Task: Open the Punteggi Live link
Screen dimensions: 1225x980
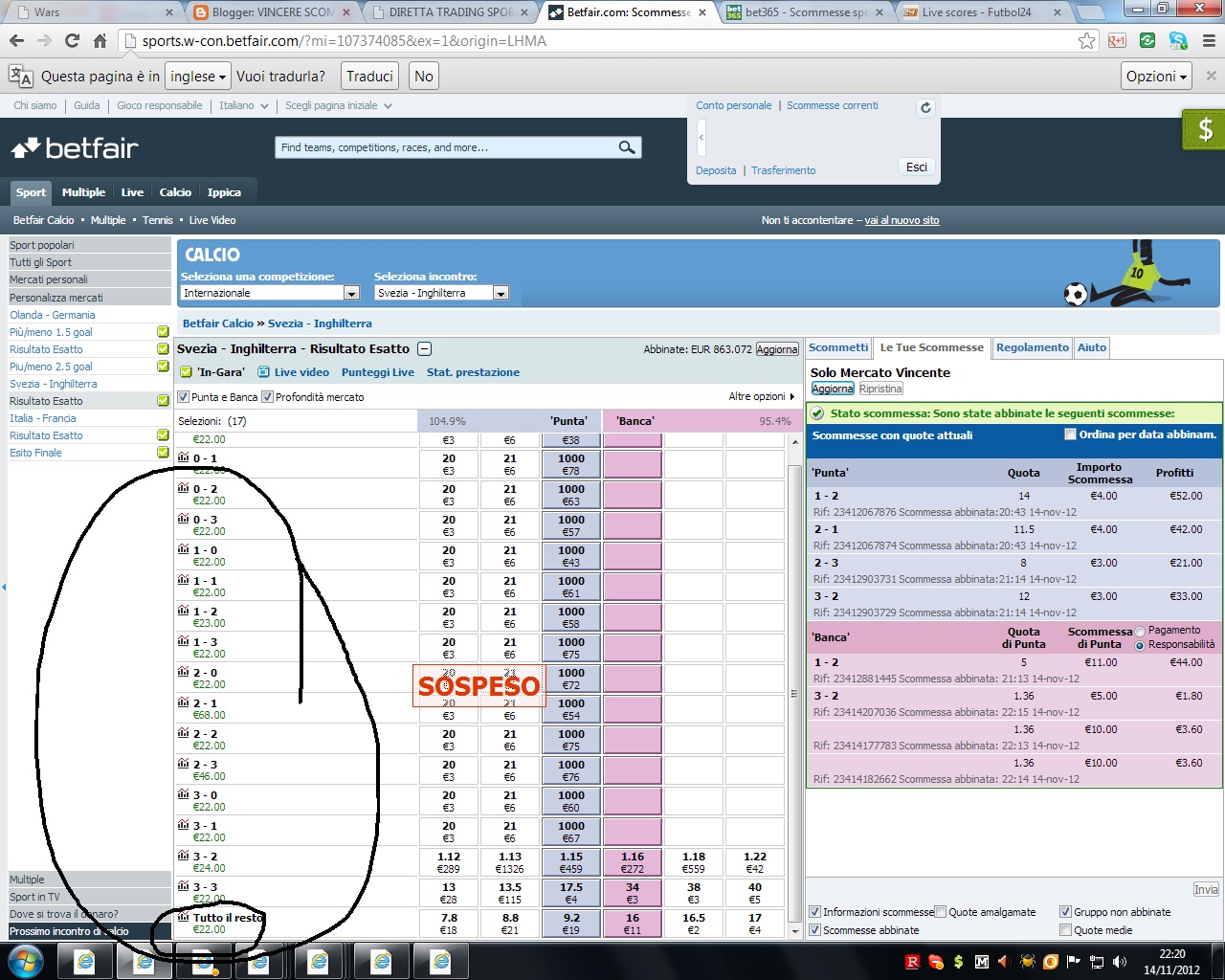Action: tap(378, 372)
